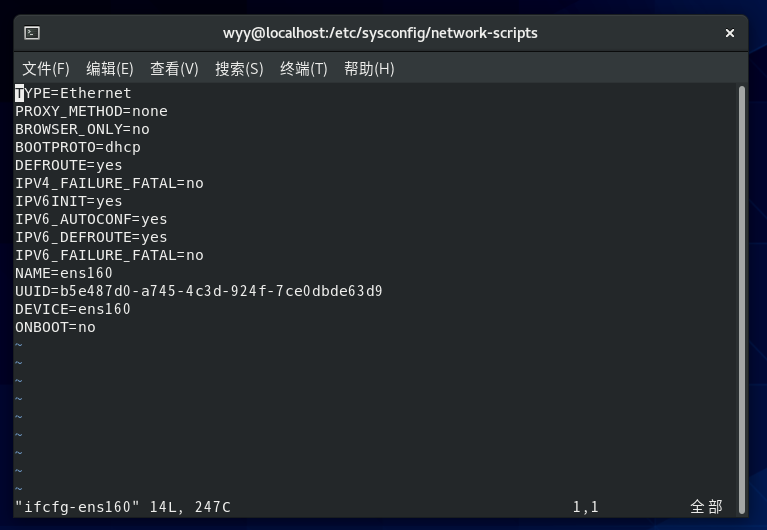Click the BROWSER_ONLY=no line
The width and height of the screenshot is (767, 530).
(82, 129)
